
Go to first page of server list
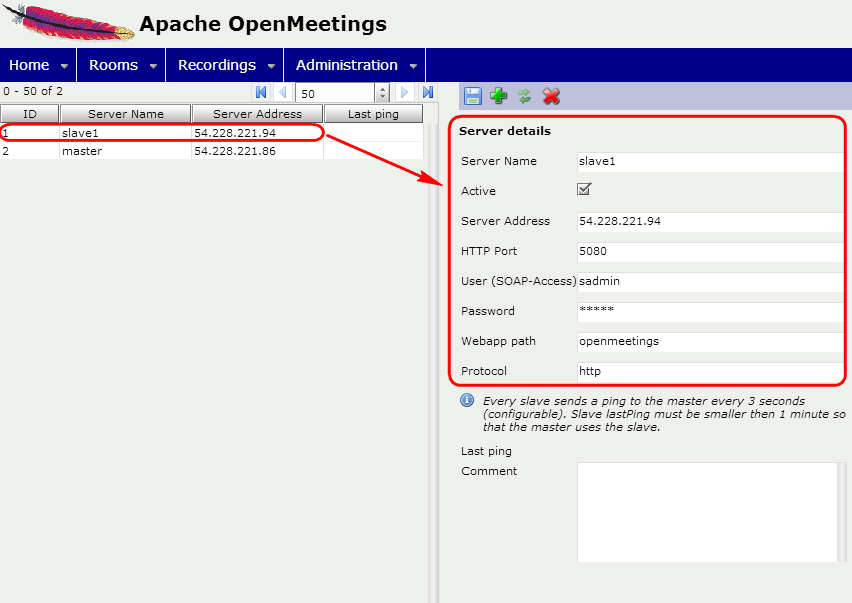261,92
